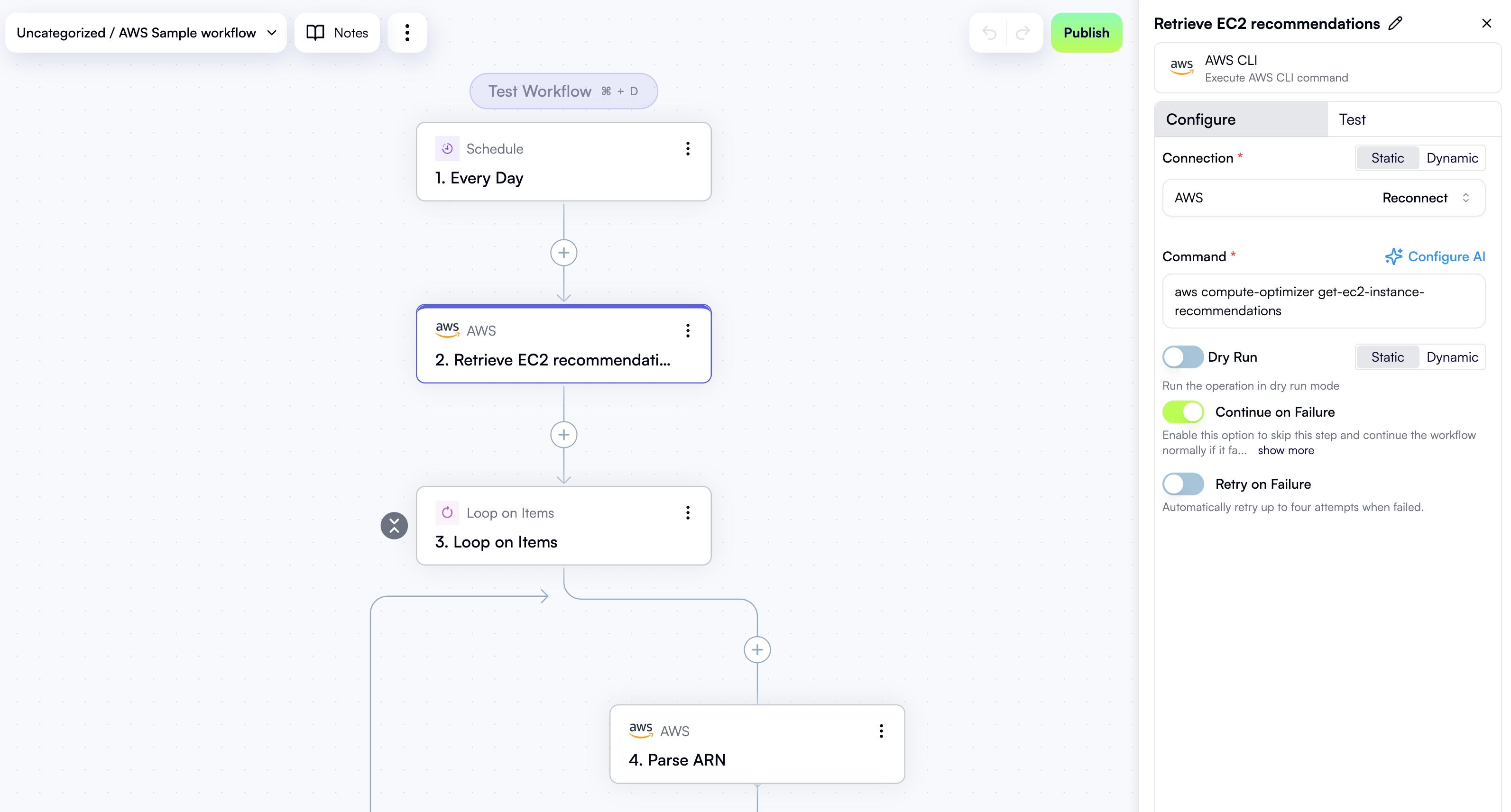Disable the Continue on Failure toggle
This screenshot has width=1511, height=812.
(x=1182, y=411)
